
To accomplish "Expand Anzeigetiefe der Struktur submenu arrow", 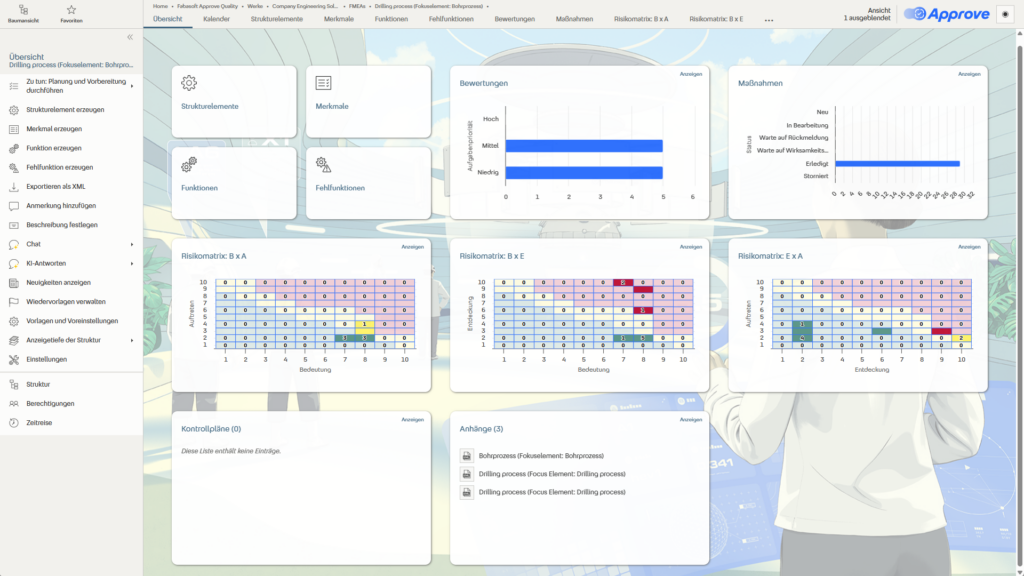I will pyautogui.click(x=132, y=340).
